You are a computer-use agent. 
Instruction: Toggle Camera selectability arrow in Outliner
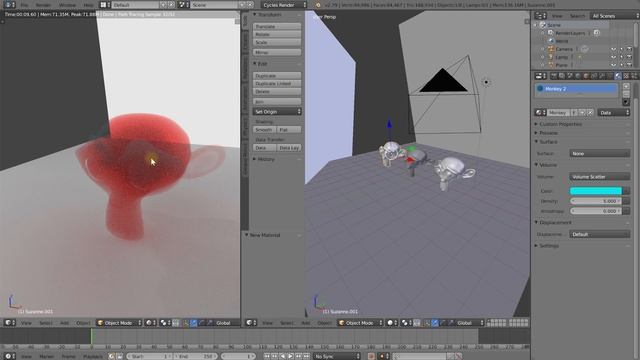tap(621, 49)
